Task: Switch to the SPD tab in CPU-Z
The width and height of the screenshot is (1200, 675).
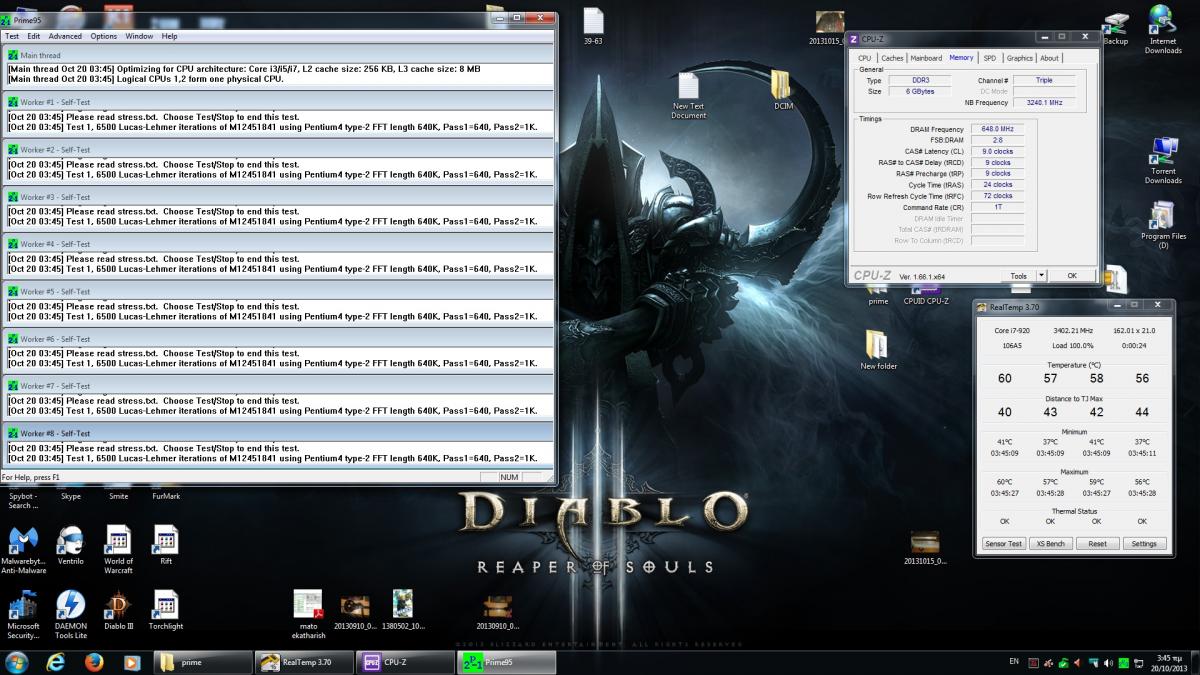Action: coord(990,58)
